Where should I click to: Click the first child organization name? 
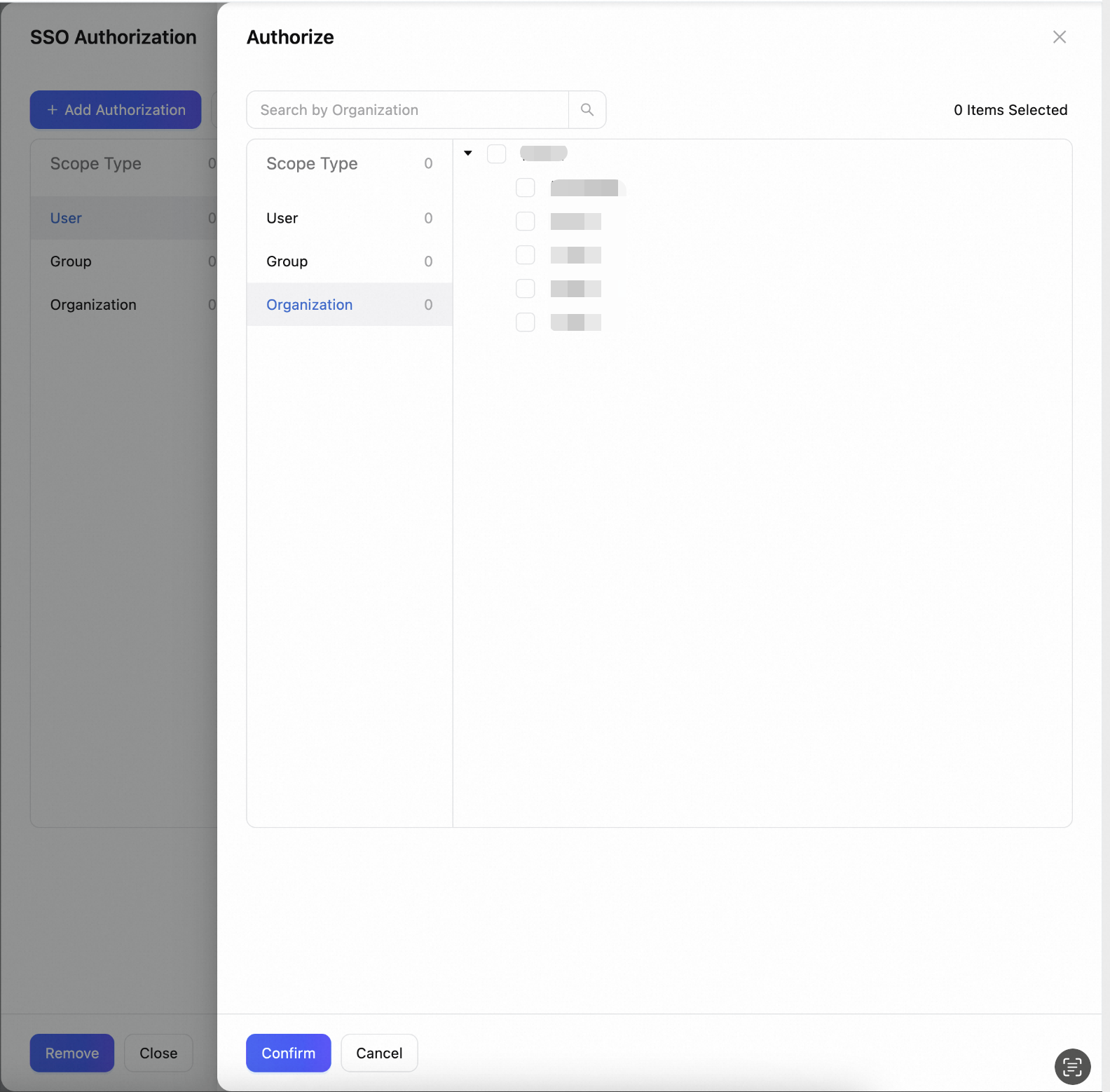[587, 188]
